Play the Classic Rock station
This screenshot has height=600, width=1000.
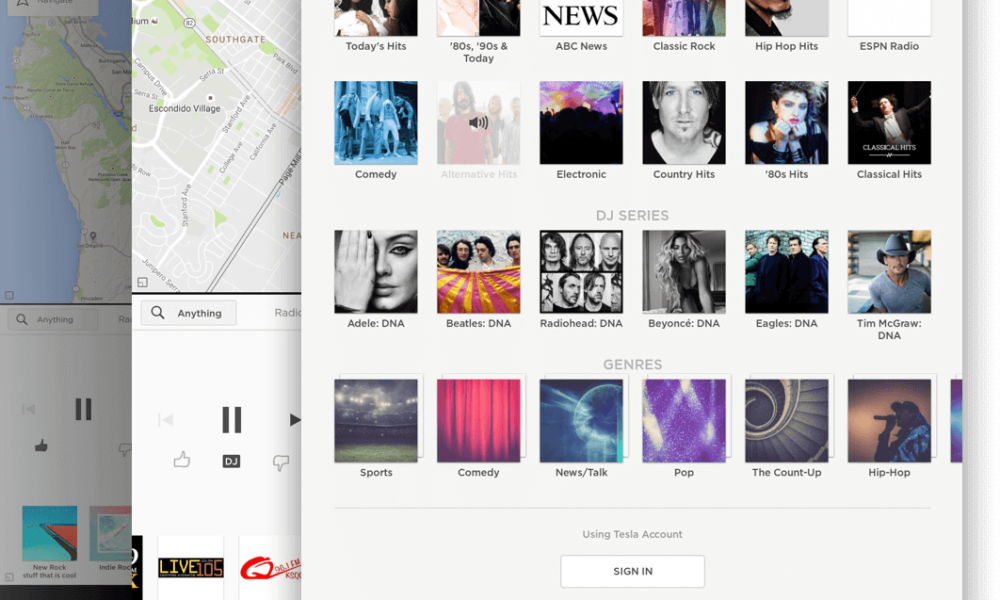[684, 18]
